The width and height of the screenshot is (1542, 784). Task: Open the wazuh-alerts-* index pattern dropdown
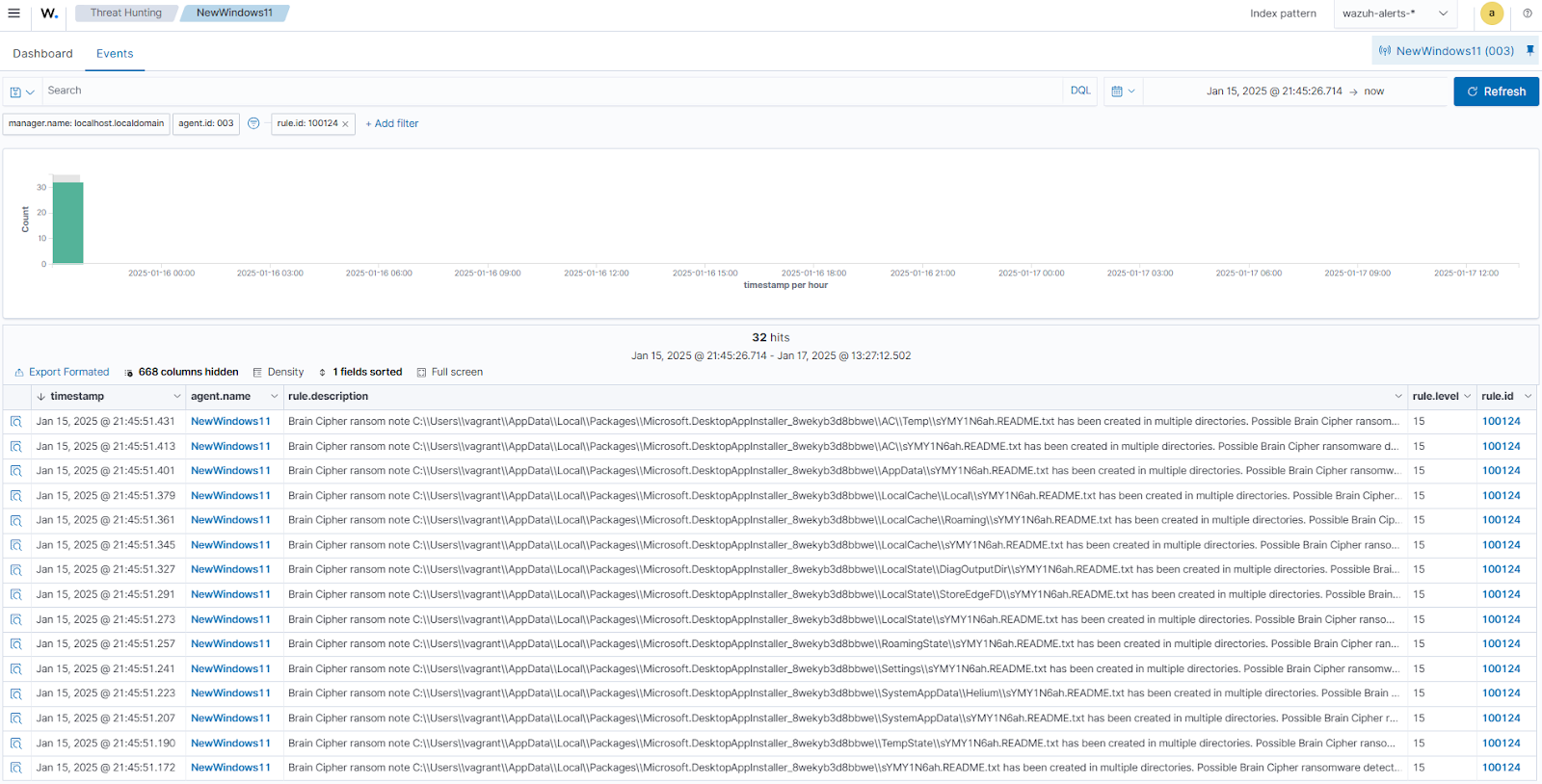tap(1395, 13)
